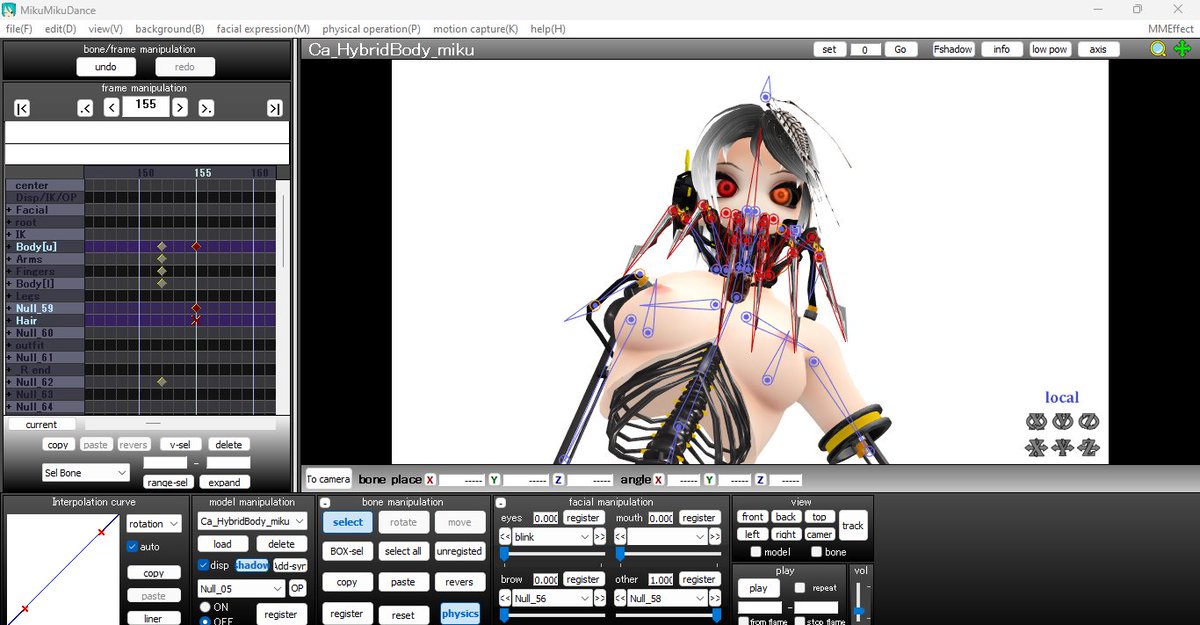Click the physics button
This screenshot has height=625, width=1200.
click(x=460, y=613)
